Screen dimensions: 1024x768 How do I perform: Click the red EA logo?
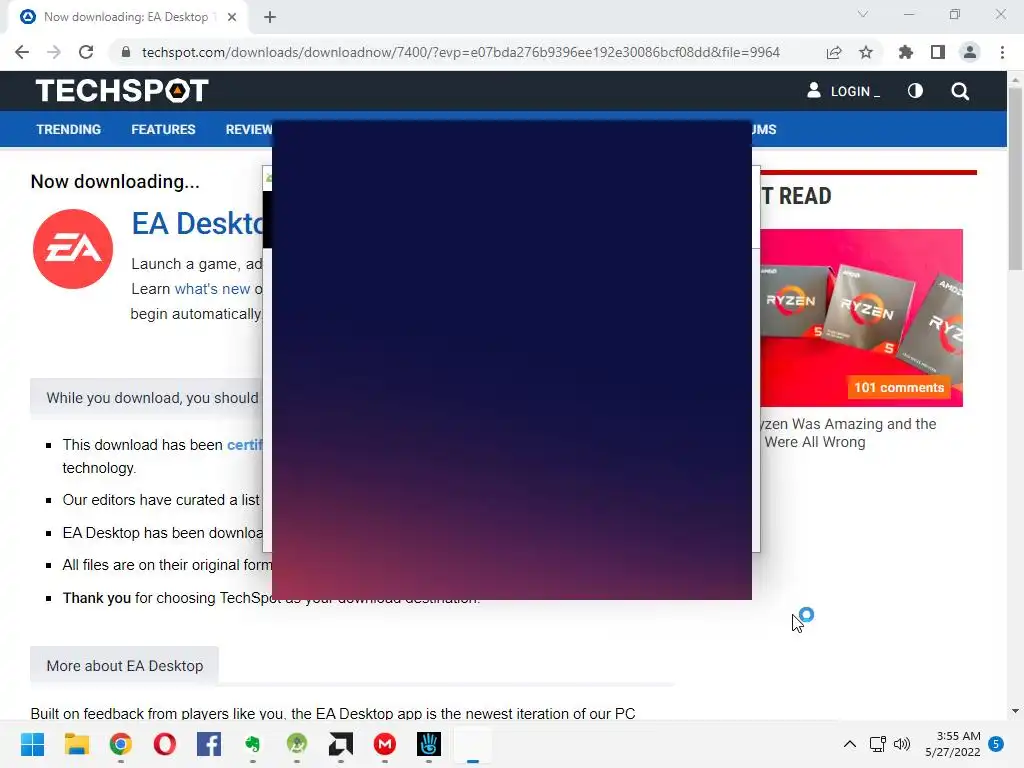[x=72, y=249]
